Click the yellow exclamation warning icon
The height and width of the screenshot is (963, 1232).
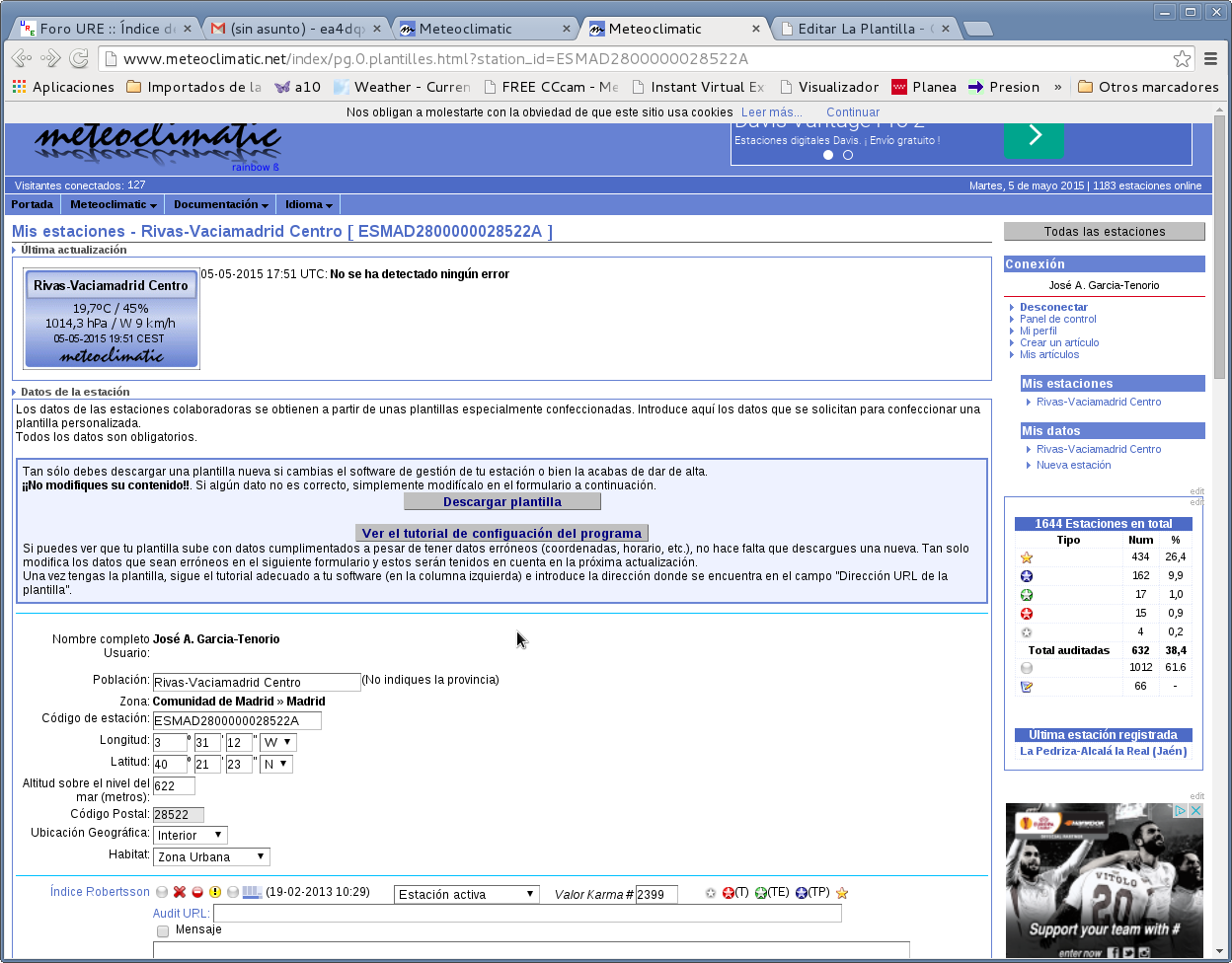tap(215, 892)
